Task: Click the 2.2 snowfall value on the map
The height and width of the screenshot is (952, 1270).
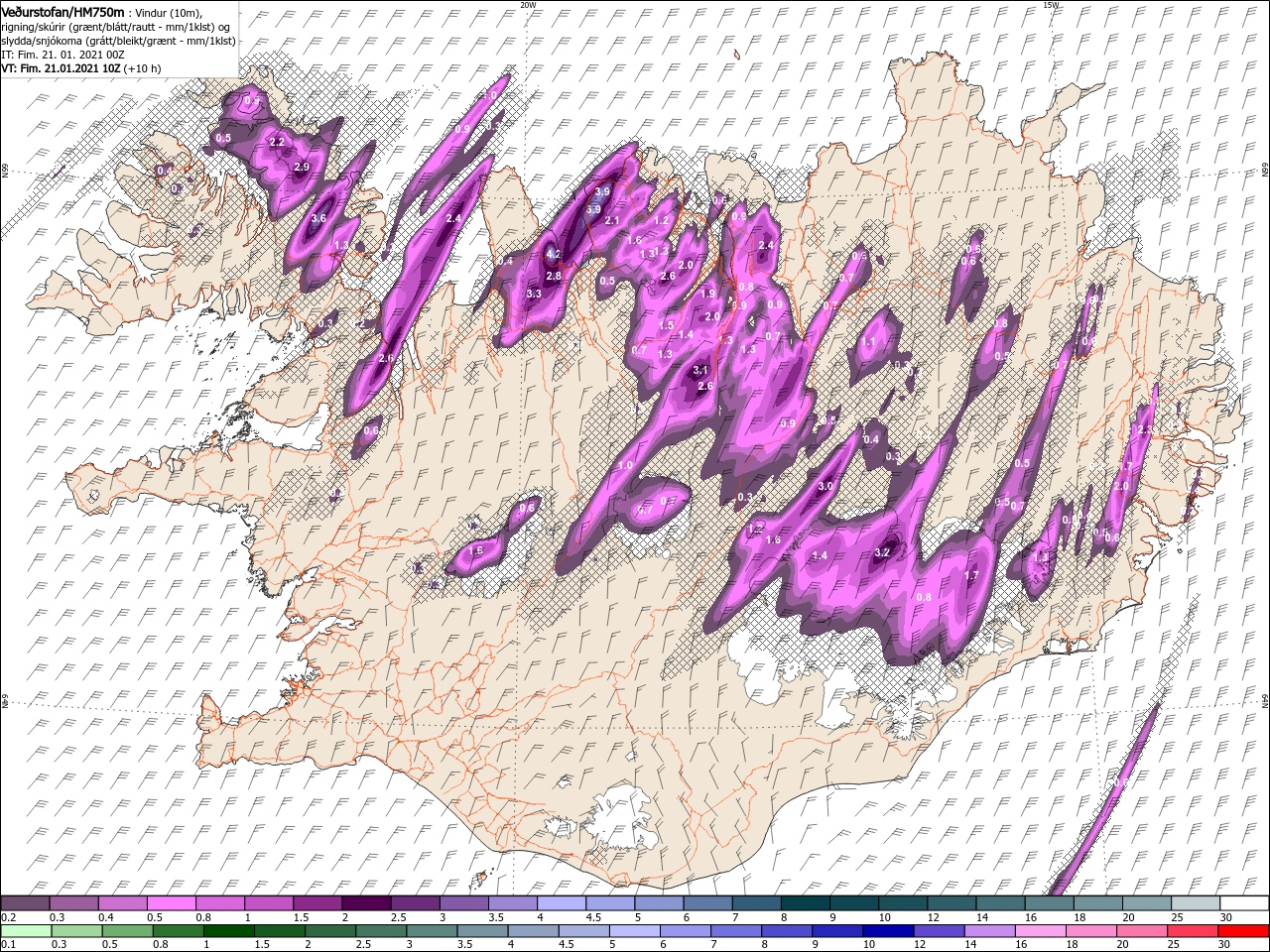Action: (277, 143)
